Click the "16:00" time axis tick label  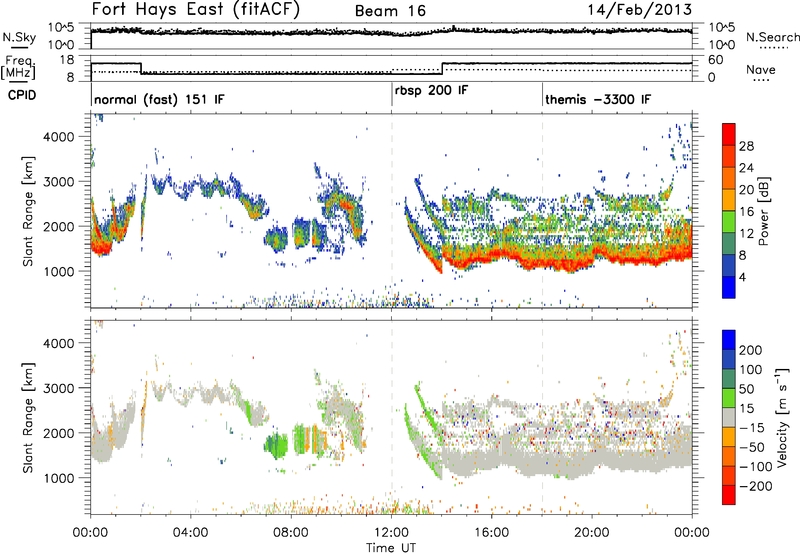coord(491,533)
